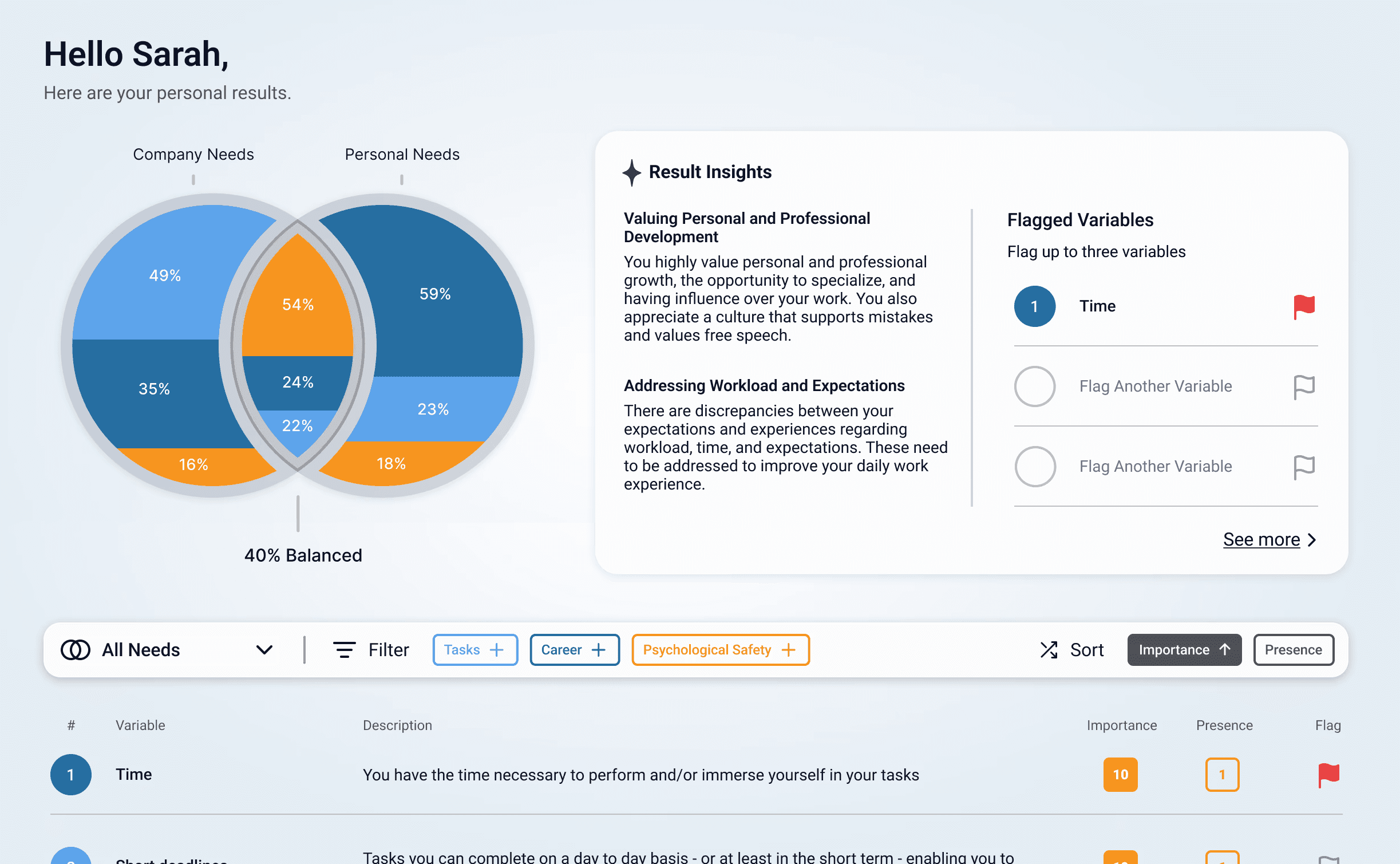Click the 49% light-blue Company Needs segment
The height and width of the screenshot is (864, 1400).
coord(165,275)
